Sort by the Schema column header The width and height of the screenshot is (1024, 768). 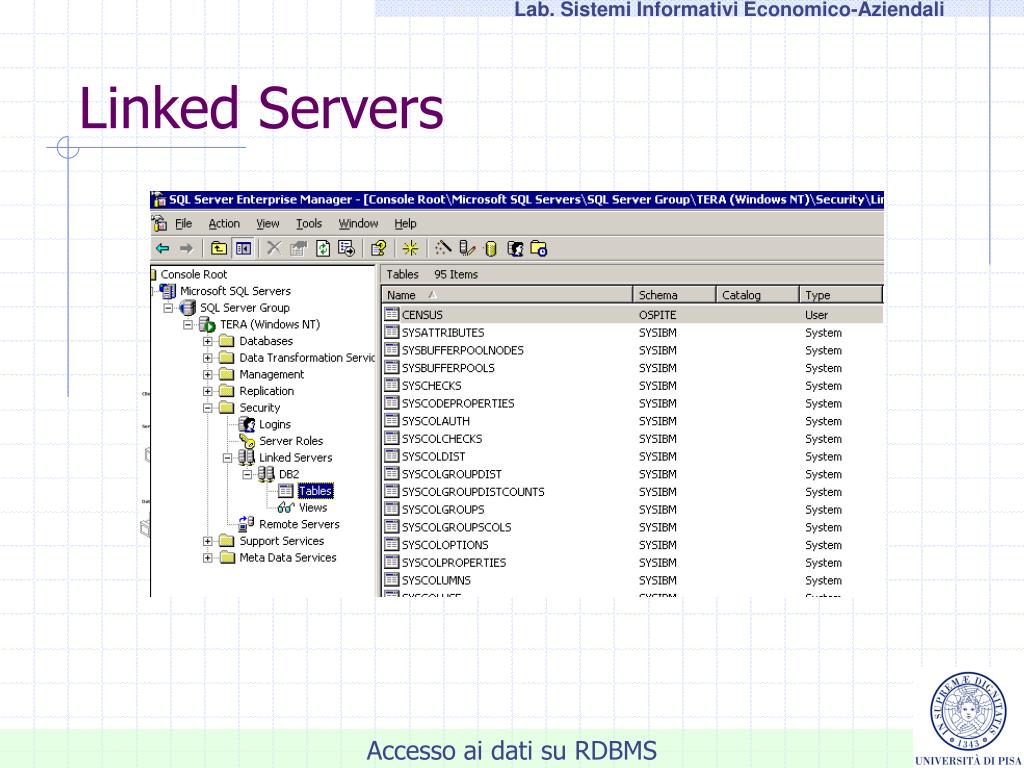pyautogui.click(x=674, y=295)
